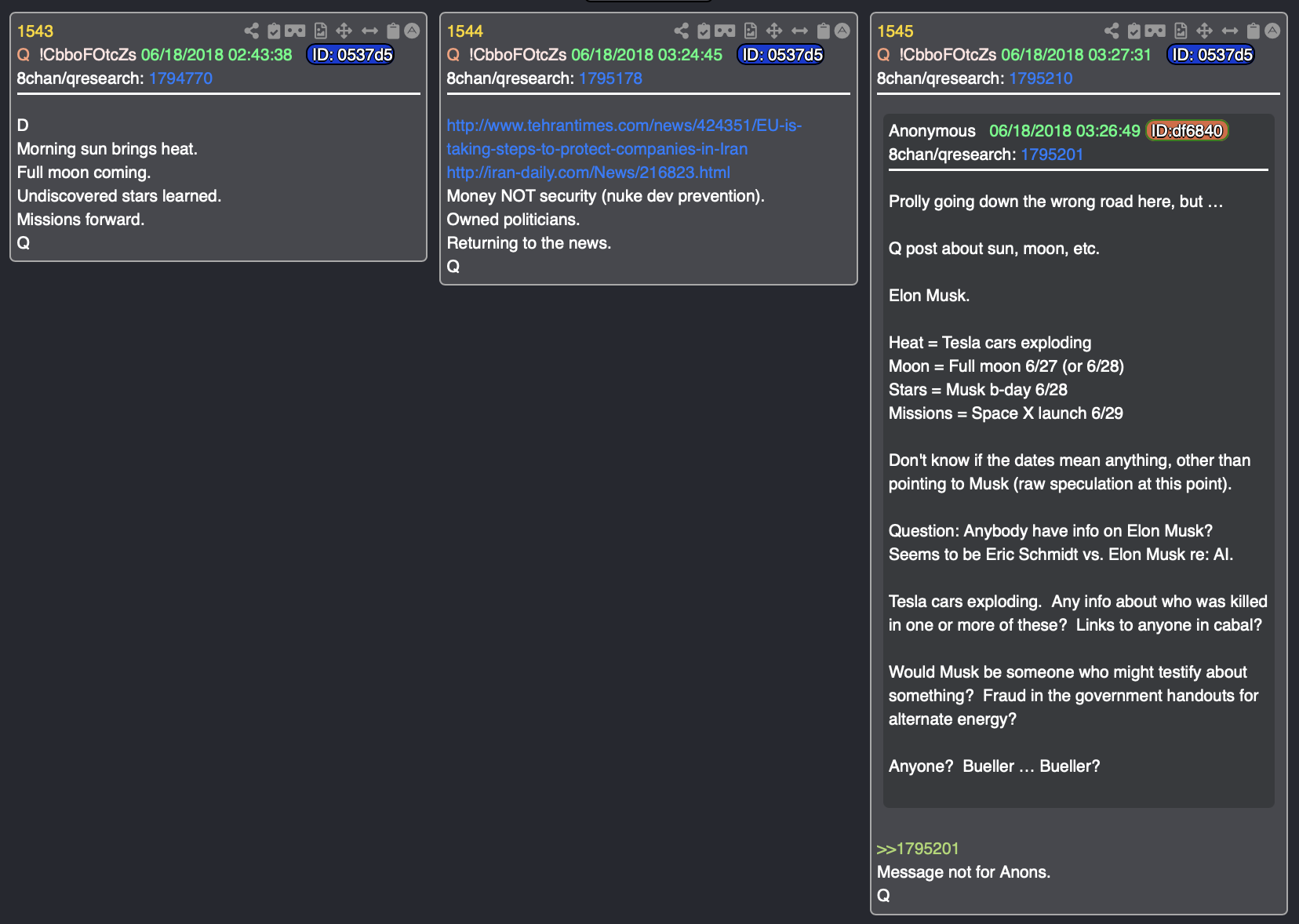This screenshot has width=1299, height=924.
Task: Click the plain clipboard icon on post 1545
Action: click(1254, 31)
